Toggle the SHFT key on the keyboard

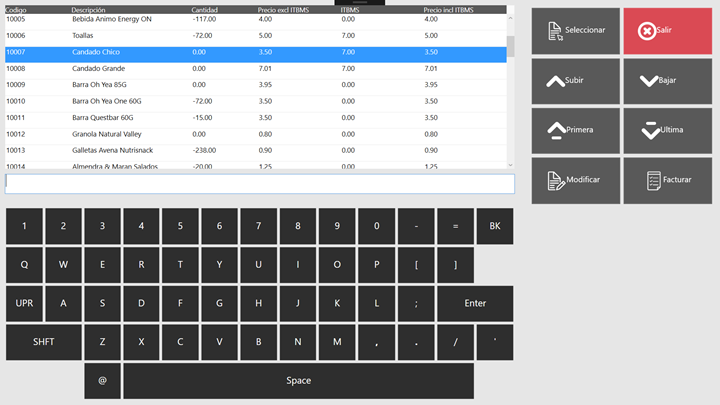(x=43, y=342)
